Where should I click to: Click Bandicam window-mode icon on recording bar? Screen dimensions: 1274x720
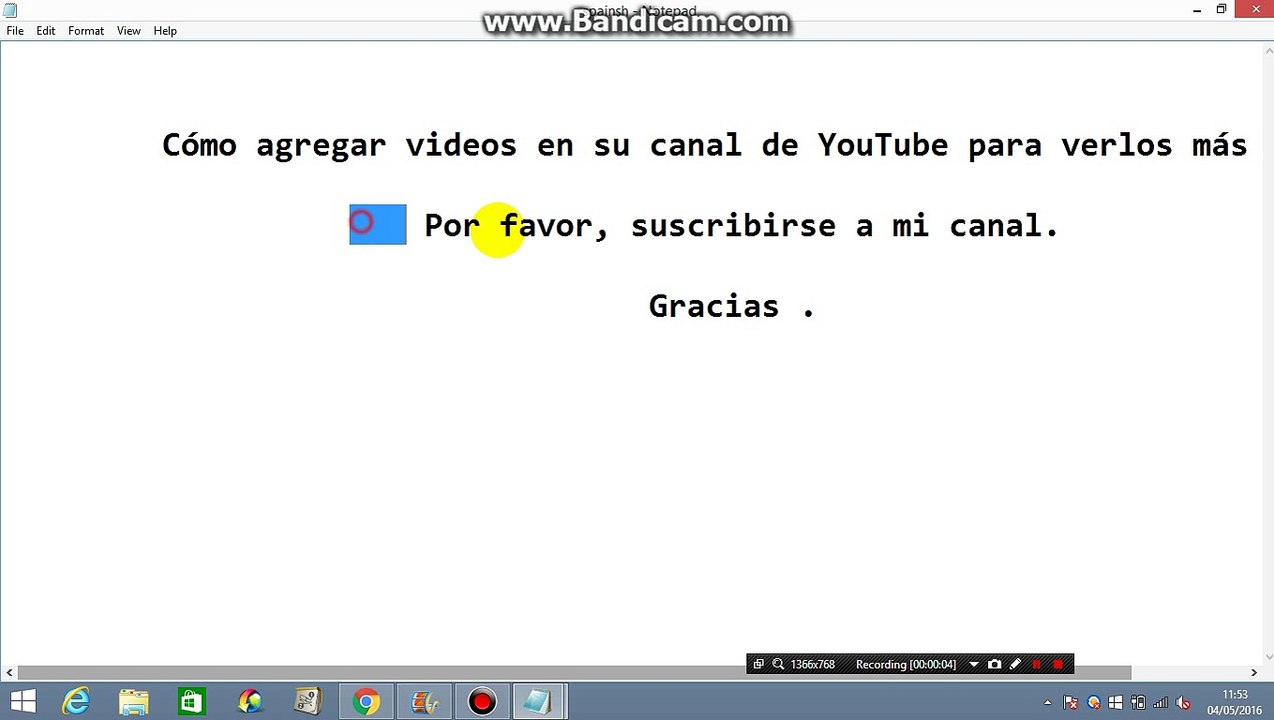pyautogui.click(x=758, y=664)
